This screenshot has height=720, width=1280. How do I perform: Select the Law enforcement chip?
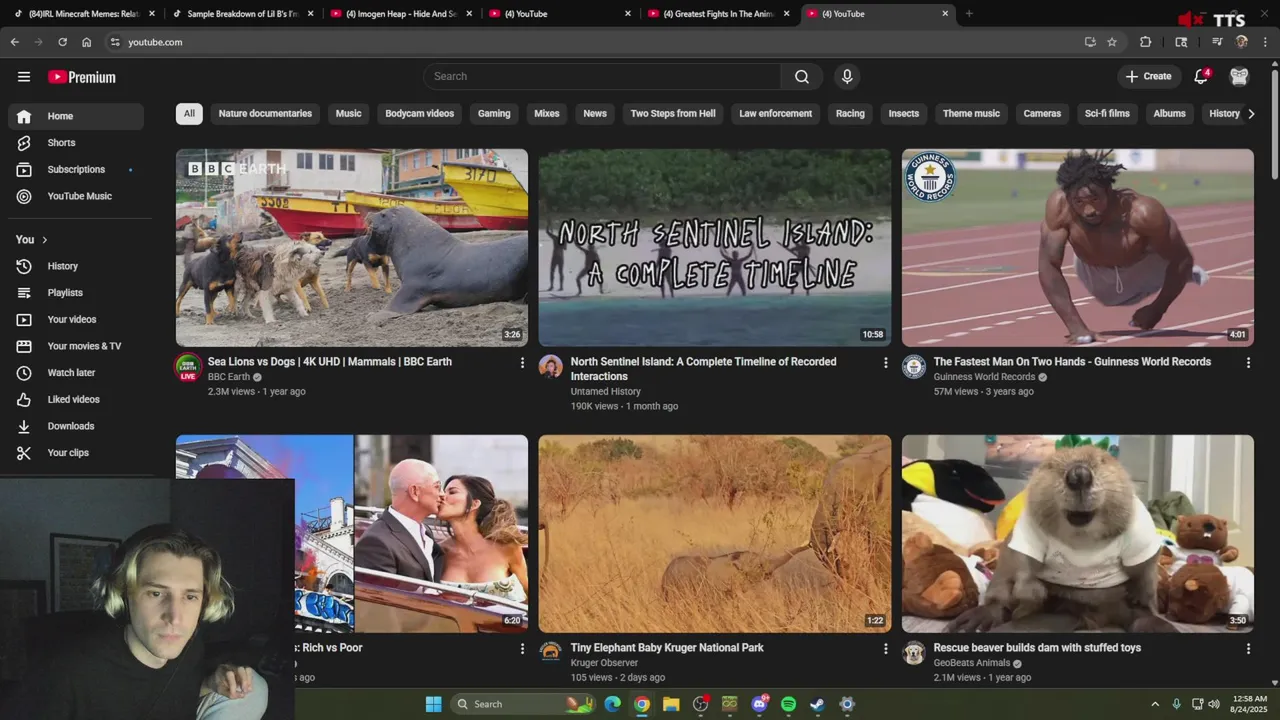click(x=775, y=114)
